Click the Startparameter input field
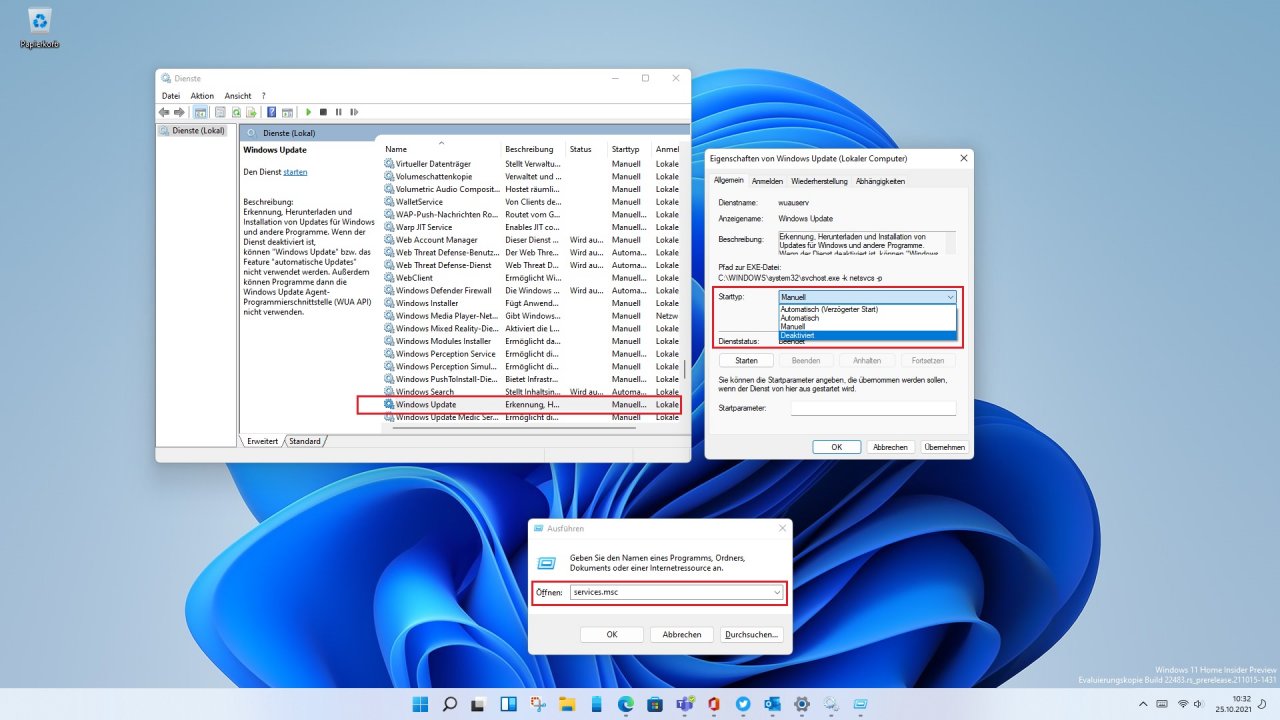 (873, 408)
